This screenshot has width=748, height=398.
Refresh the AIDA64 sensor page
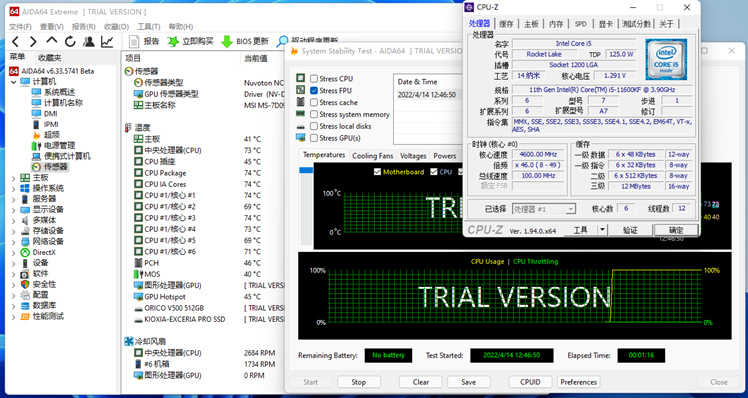pyautogui.click(x=70, y=42)
